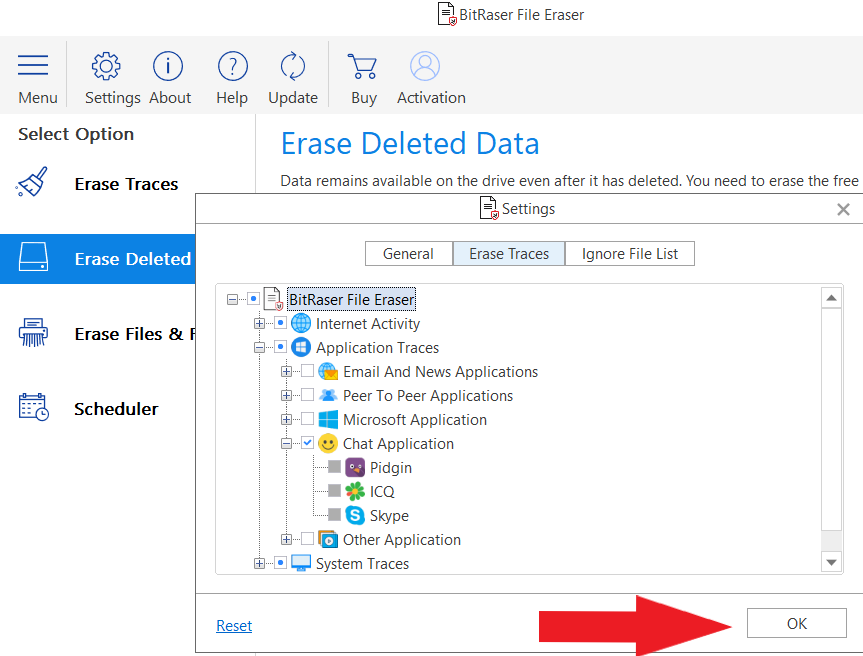Check the Other Application checkbox
The image size is (863, 656).
click(307, 539)
